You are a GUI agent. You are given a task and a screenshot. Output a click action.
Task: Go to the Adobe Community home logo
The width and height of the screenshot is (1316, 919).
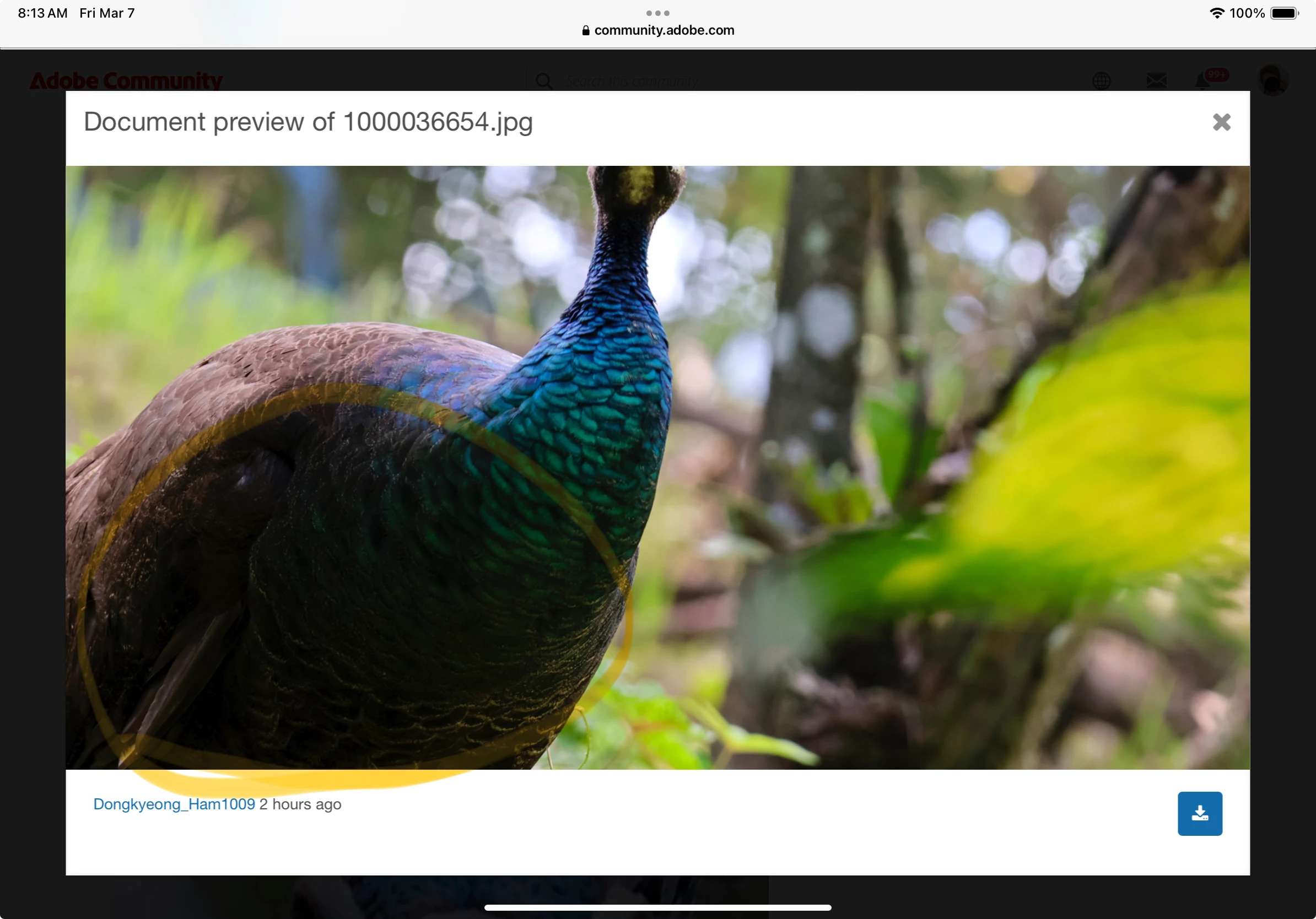coord(126,81)
